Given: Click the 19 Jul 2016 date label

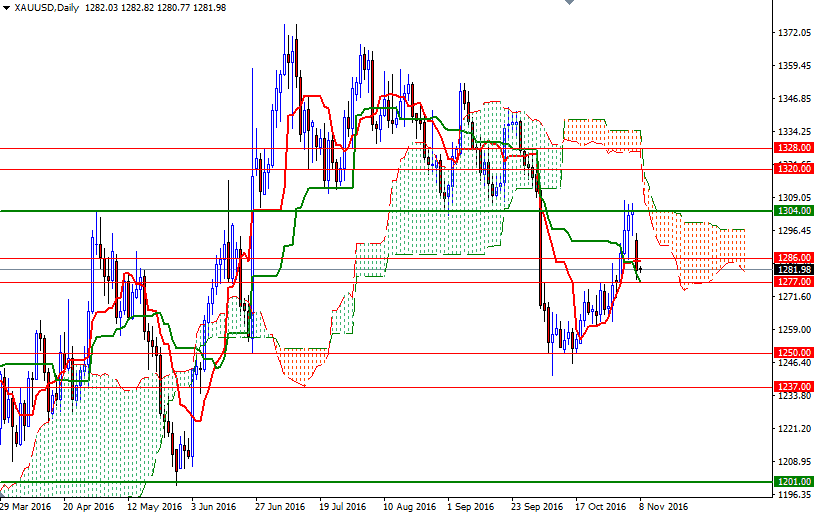Looking at the screenshot, I should point(343,506).
